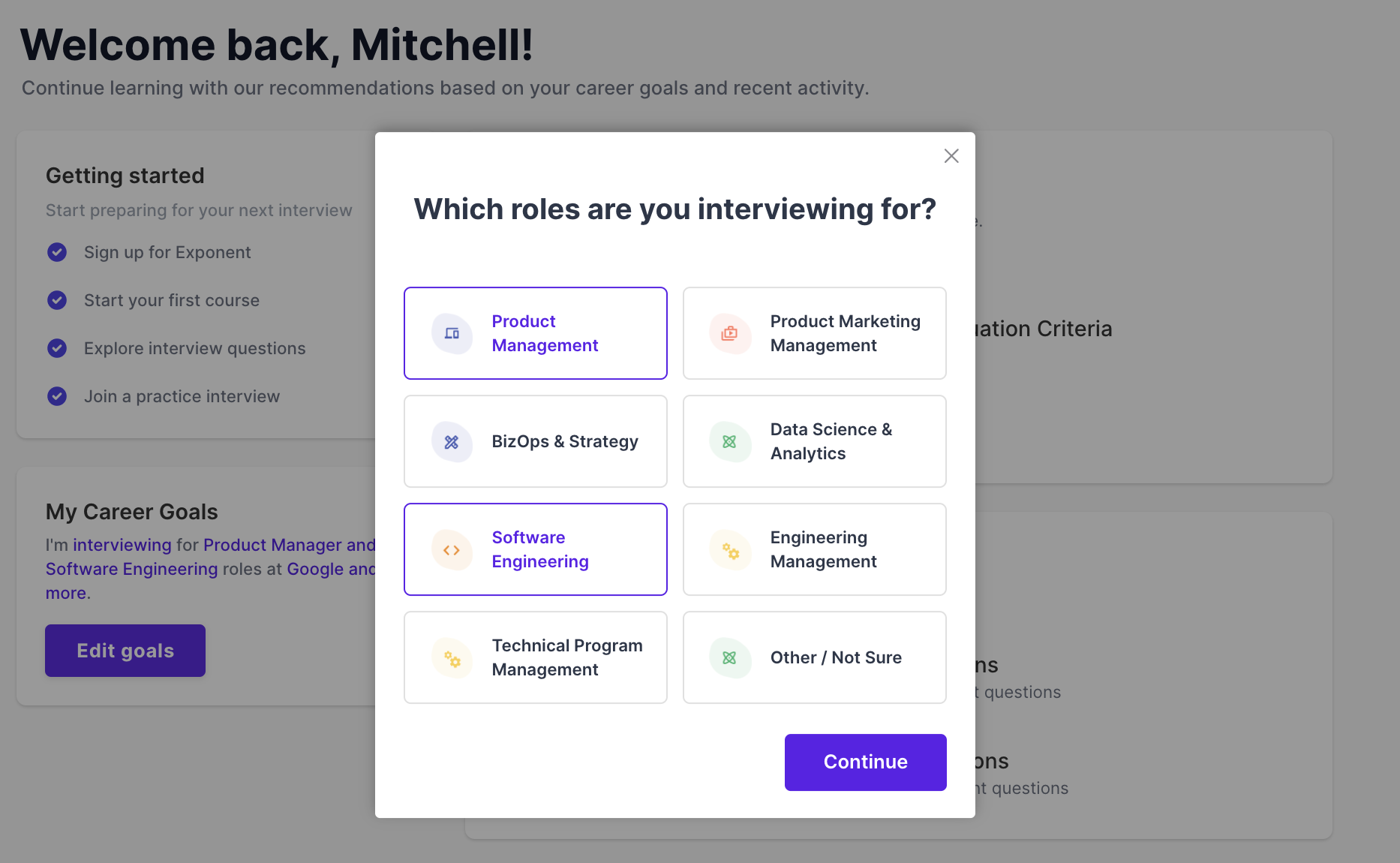Click the Software Engineering code brackets icon
The height and width of the screenshot is (863, 1400).
coord(452,550)
